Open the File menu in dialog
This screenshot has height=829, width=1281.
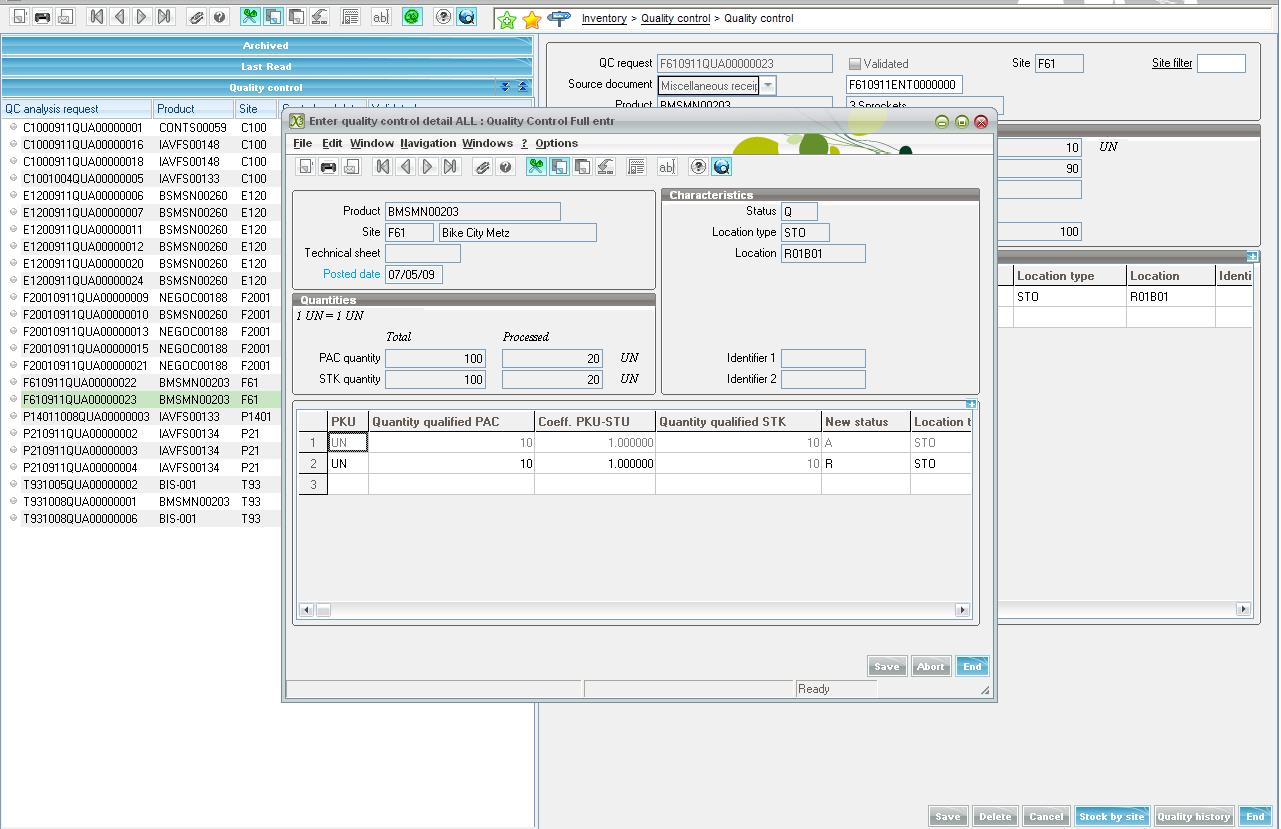click(x=302, y=143)
